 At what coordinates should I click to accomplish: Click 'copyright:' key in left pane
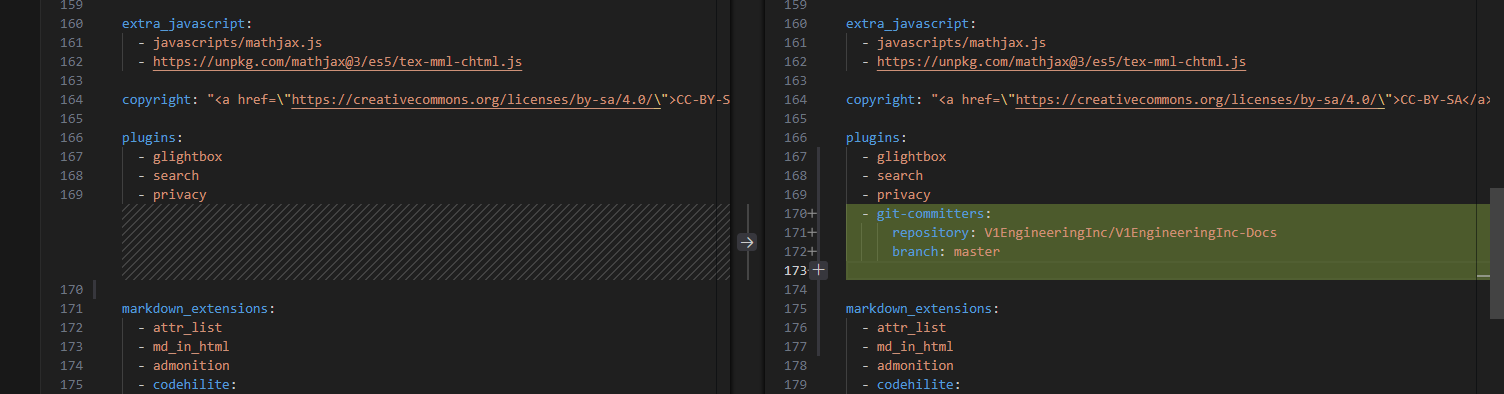pos(160,100)
